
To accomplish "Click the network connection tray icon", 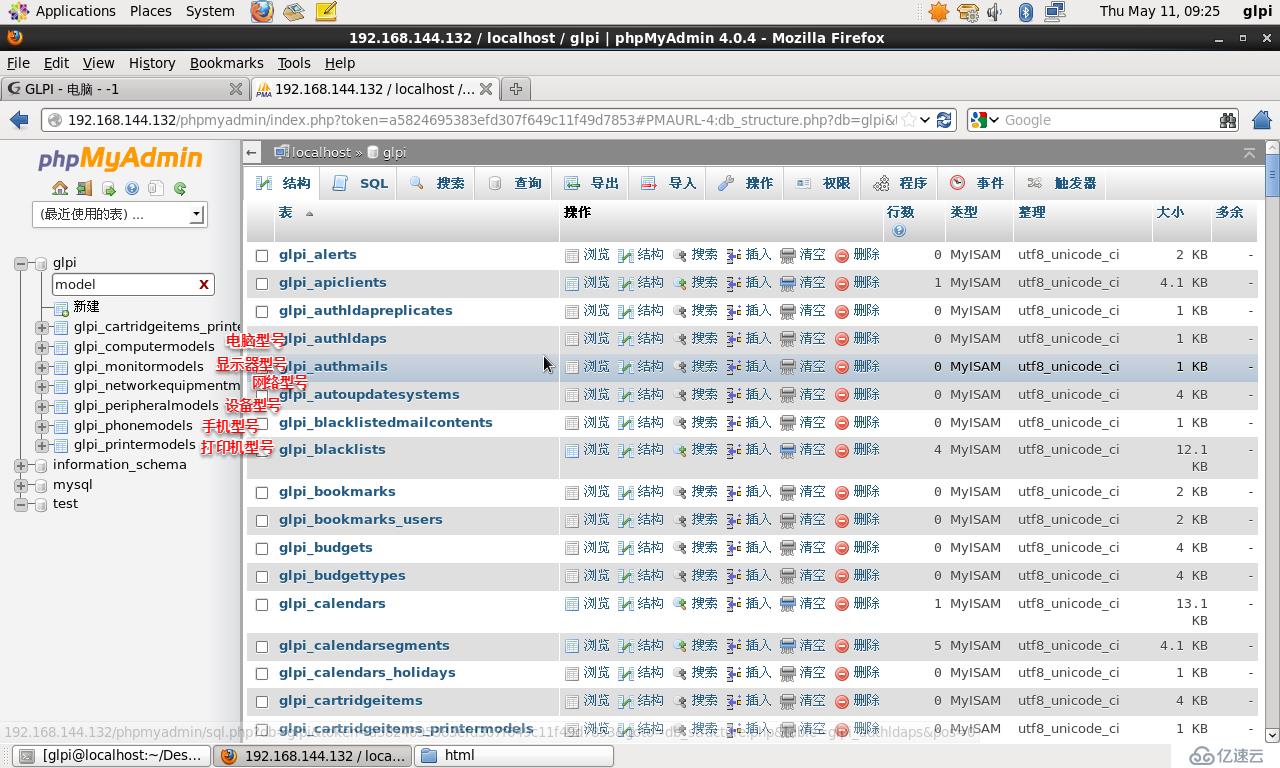I will click(x=1054, y=12).
